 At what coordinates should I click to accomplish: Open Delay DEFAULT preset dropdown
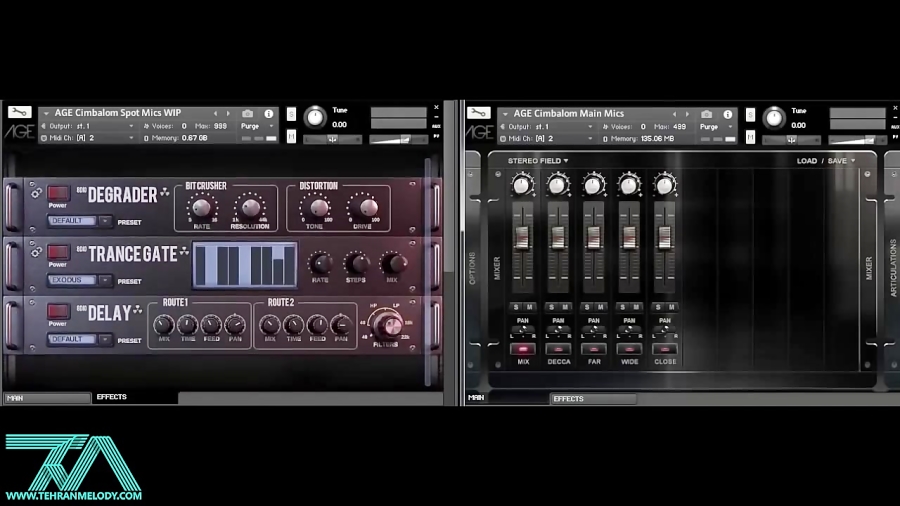pyautogui.click(x=80, y=339)
